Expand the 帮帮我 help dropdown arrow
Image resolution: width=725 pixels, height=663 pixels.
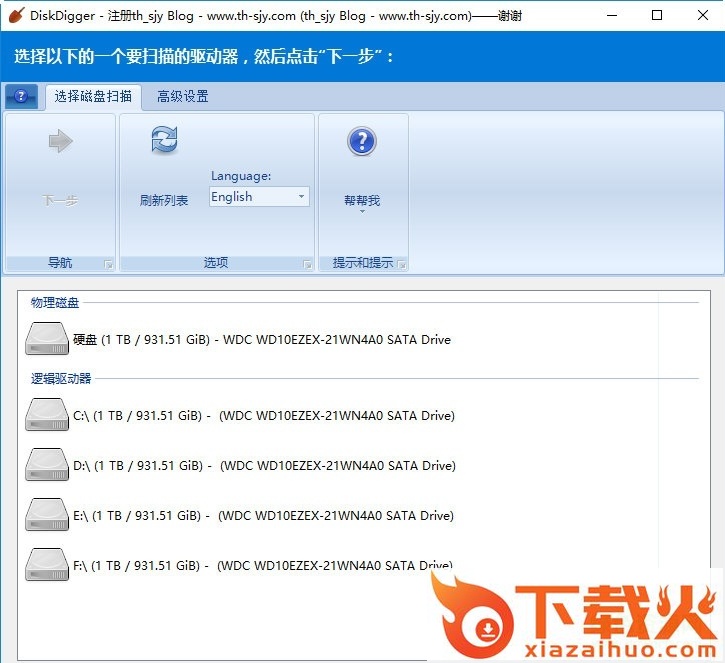[x=362, y=212]
